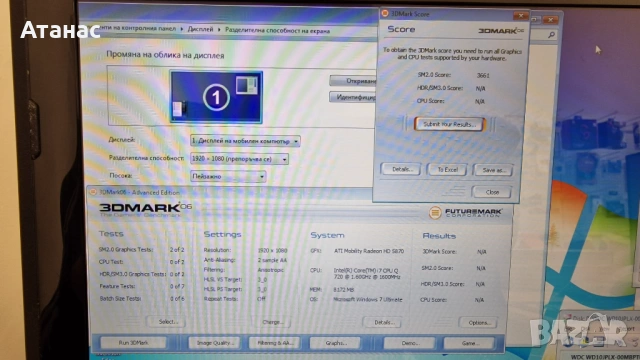Click the 3DMark Score title bar icon
This screenshot has width=640, height=360.
tap(384, 13)
